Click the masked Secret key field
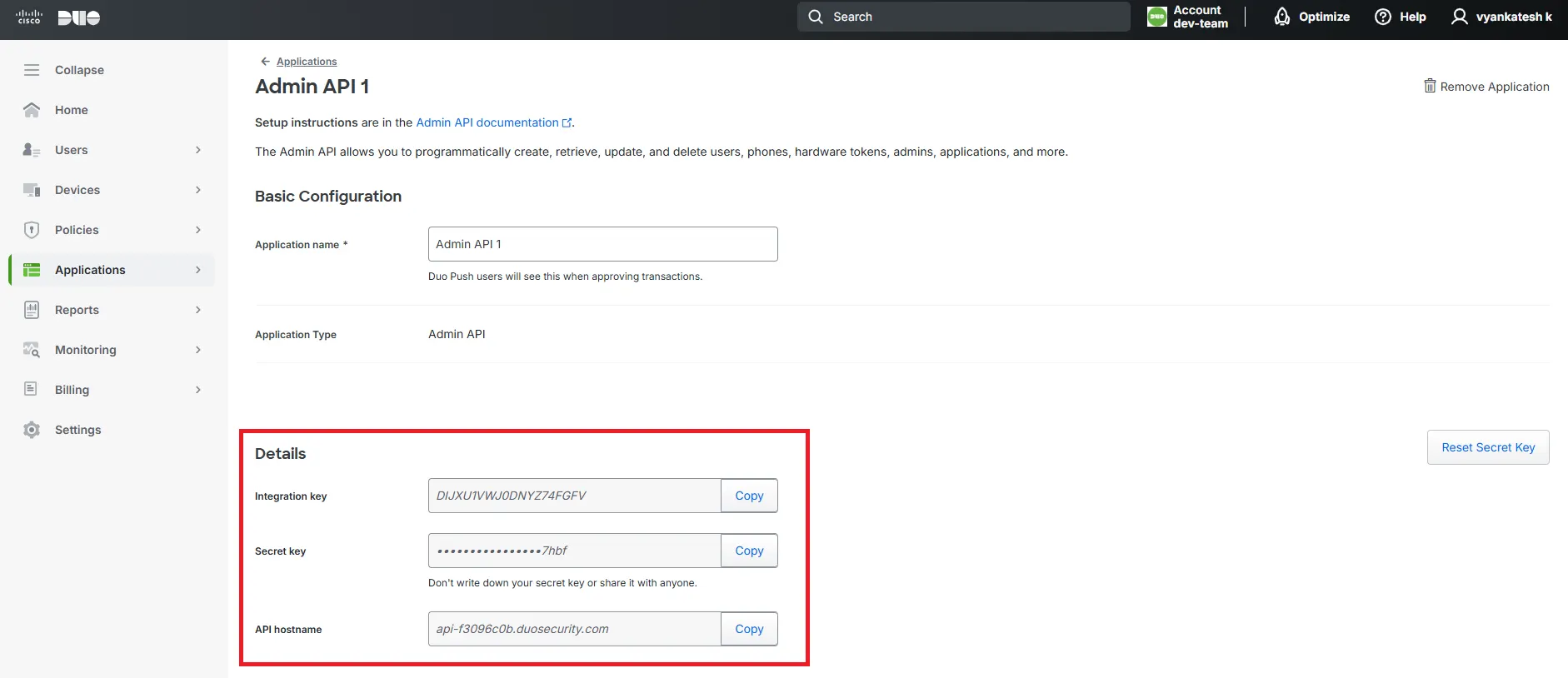 coord(575,551)
